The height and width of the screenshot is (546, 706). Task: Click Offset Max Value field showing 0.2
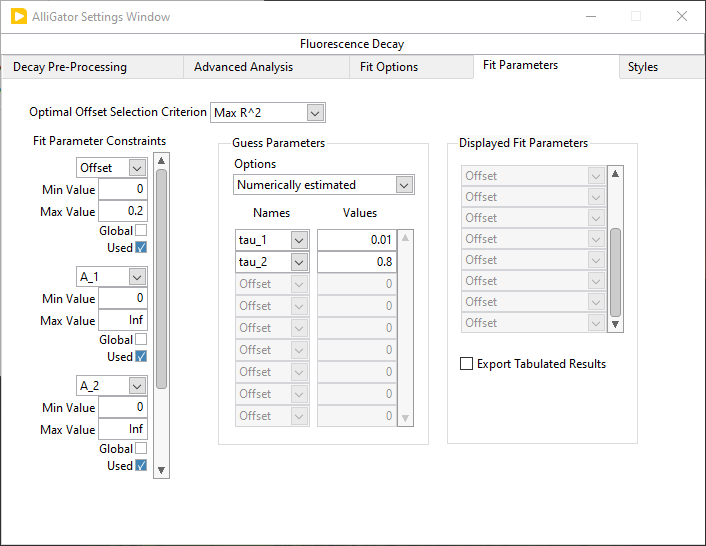pyautogui.click(x=123, y=211)
